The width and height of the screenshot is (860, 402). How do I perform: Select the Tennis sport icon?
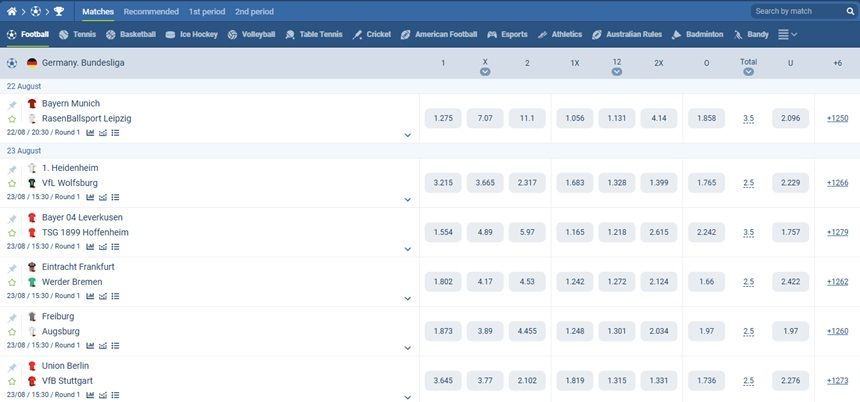point(64,35)
